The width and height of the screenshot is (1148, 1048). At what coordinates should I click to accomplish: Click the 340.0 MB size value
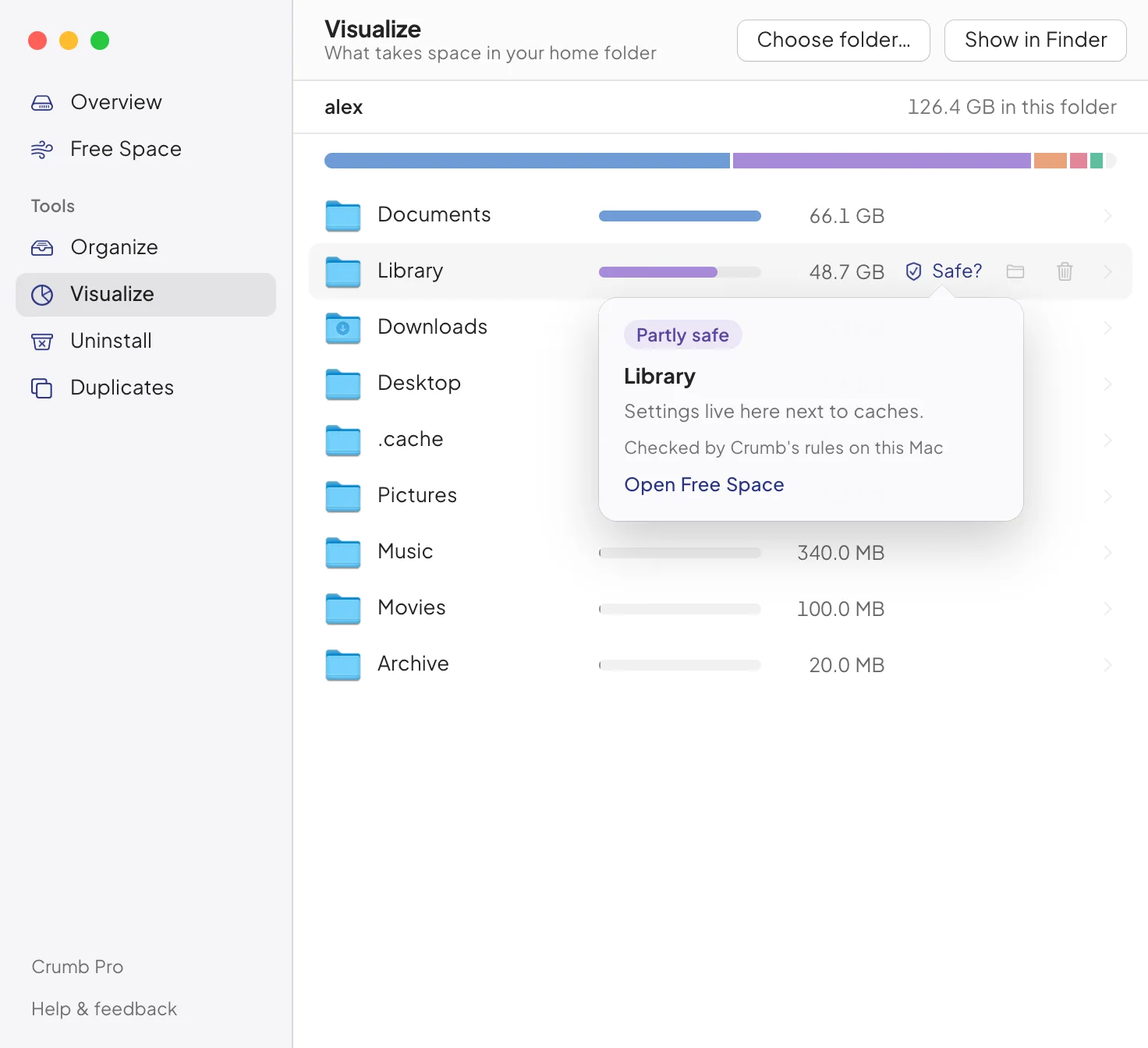coord(841,553)
